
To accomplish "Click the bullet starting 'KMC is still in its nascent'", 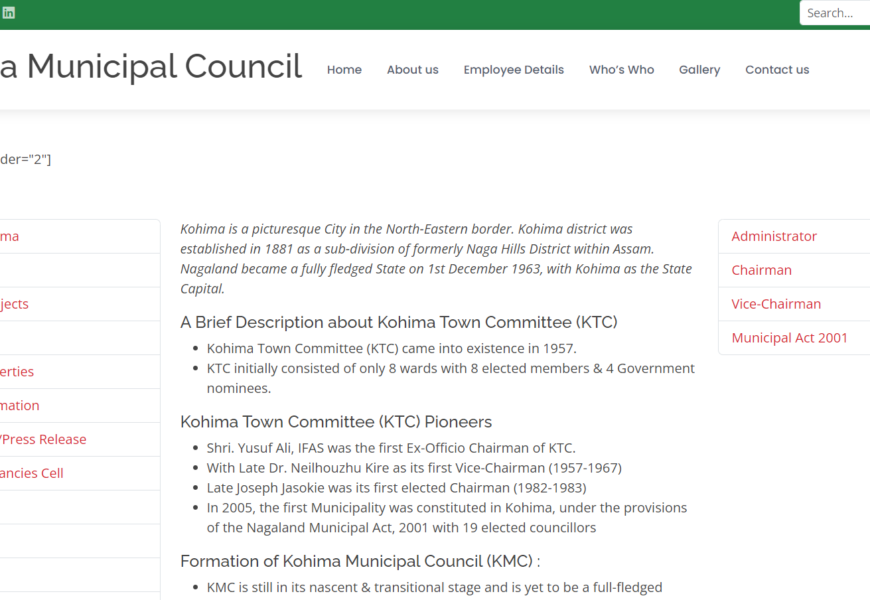I will point(434,587).
